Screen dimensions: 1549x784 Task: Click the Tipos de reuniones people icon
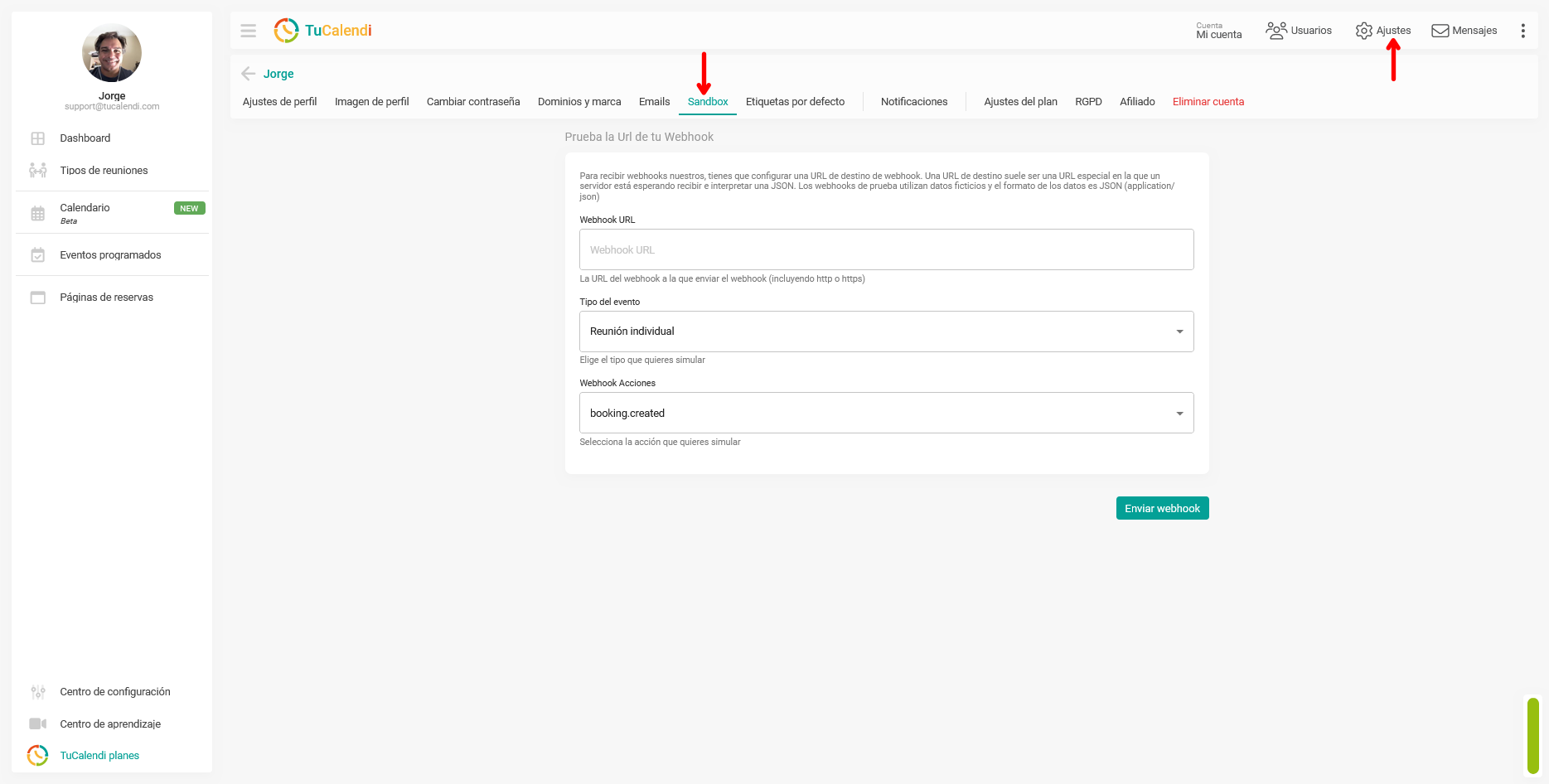pyautogui.click(x=38, y=171)
